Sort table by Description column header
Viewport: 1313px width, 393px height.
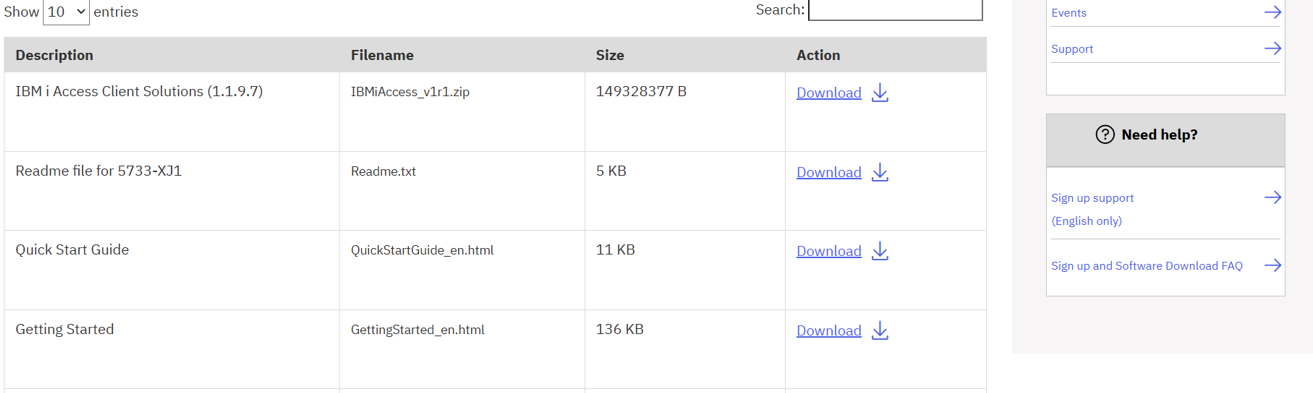coord(55,55)
